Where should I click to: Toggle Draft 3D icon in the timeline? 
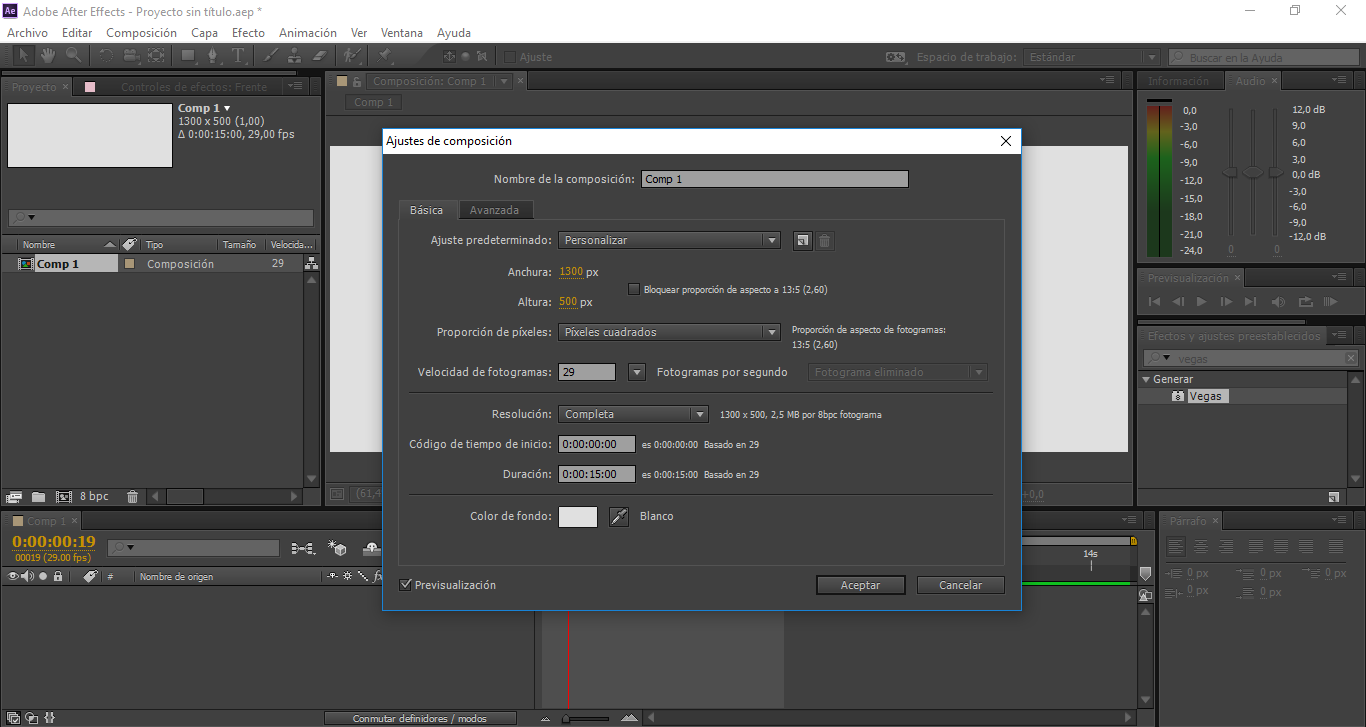click(x=339, y=548)
